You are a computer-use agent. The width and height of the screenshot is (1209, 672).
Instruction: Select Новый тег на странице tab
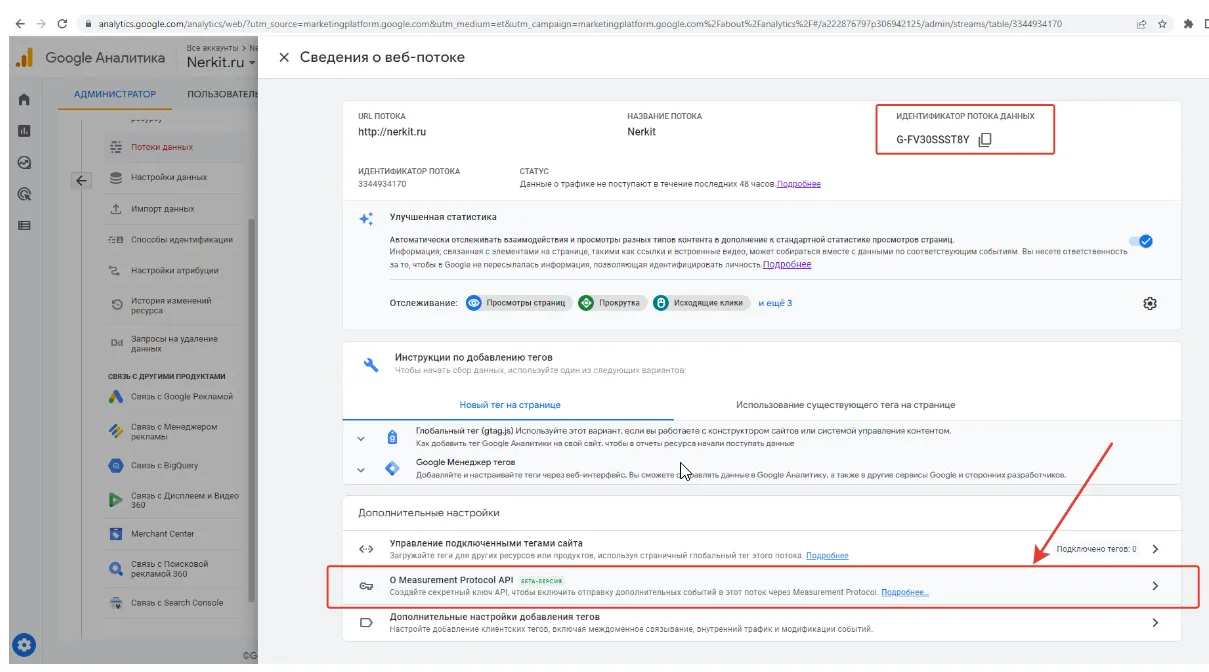[510, 405]
